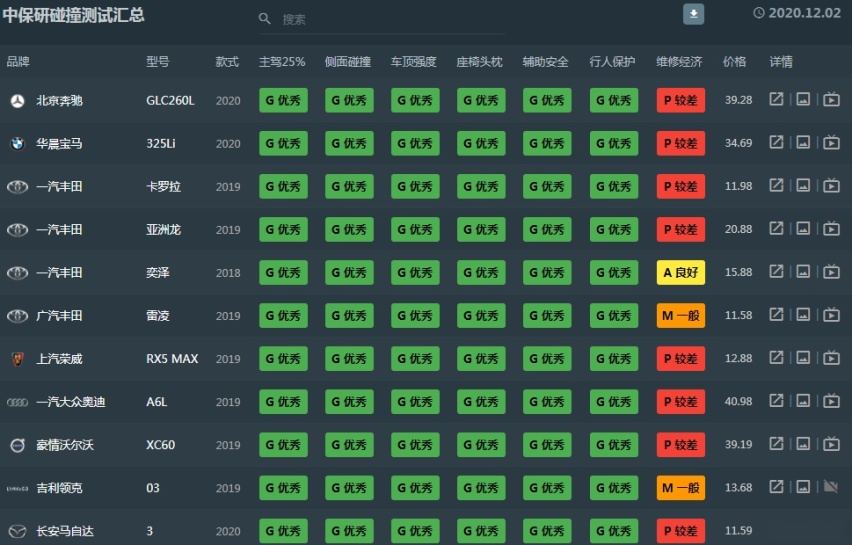
Task: Click disabled video icon for 吉利领克 03
Action: point(831,486)
